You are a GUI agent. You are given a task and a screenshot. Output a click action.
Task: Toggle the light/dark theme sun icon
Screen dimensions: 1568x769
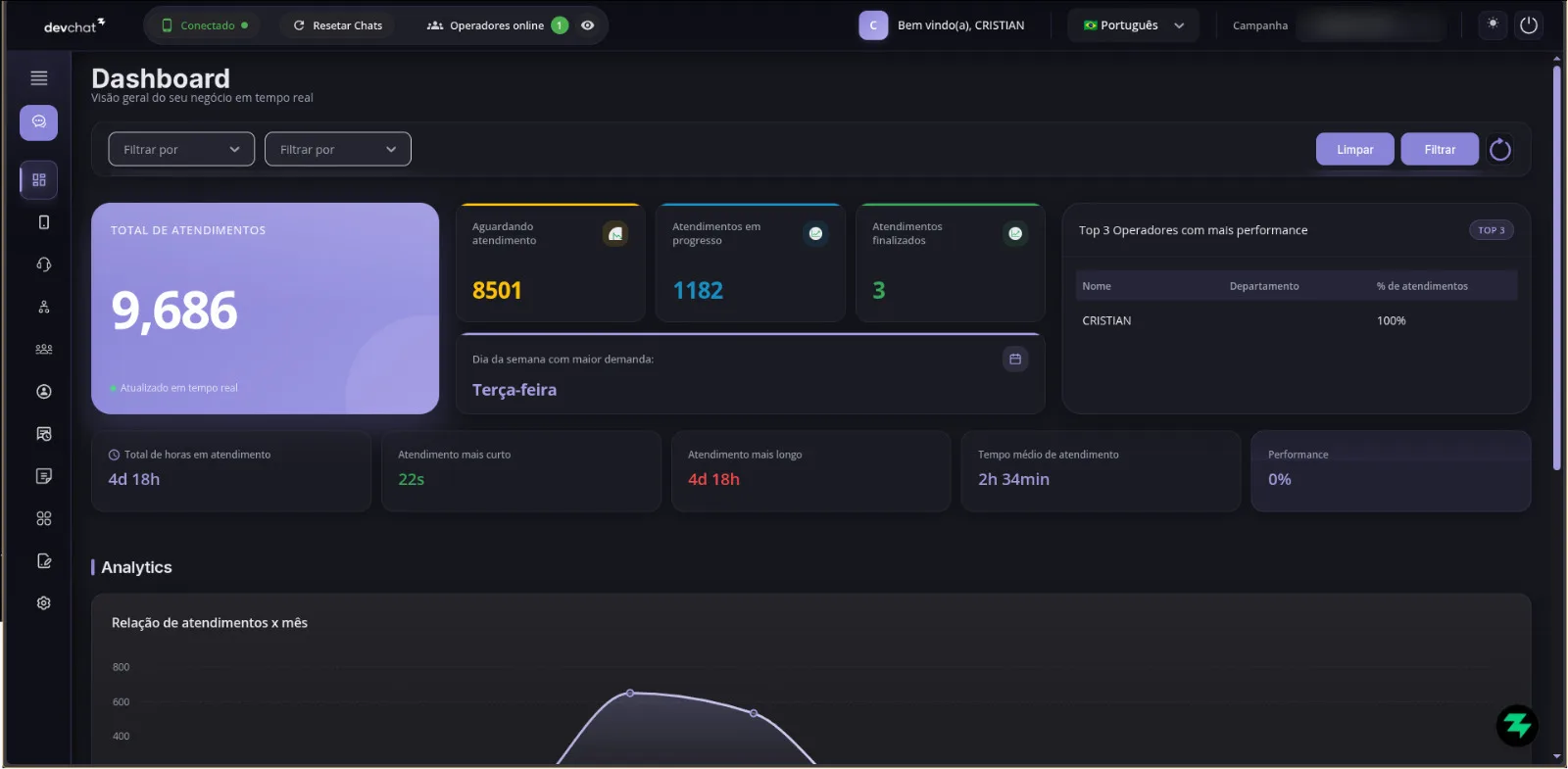(1493, 24)
